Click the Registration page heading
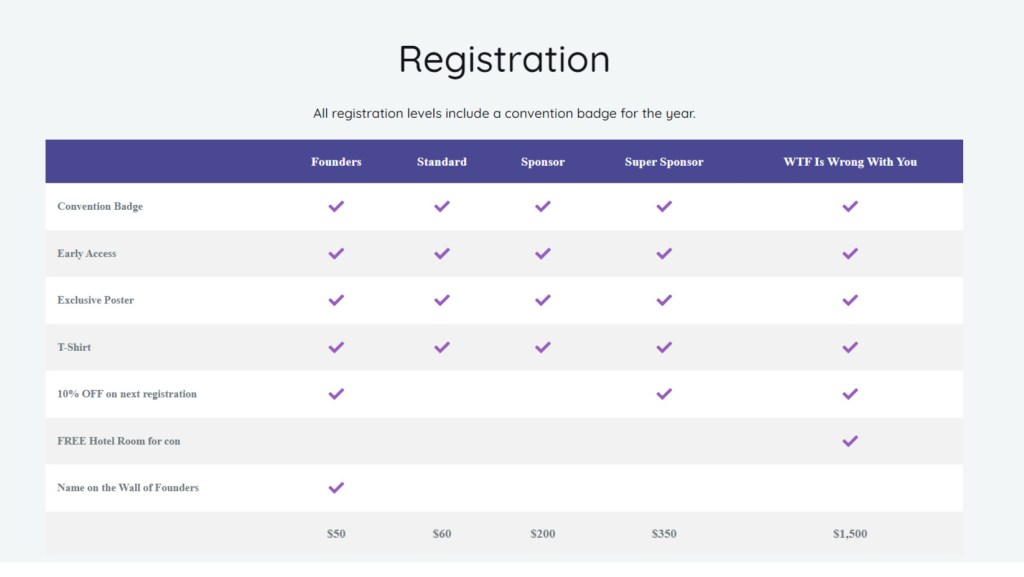This screenshot has height=577, width=1024. (504, 59)
